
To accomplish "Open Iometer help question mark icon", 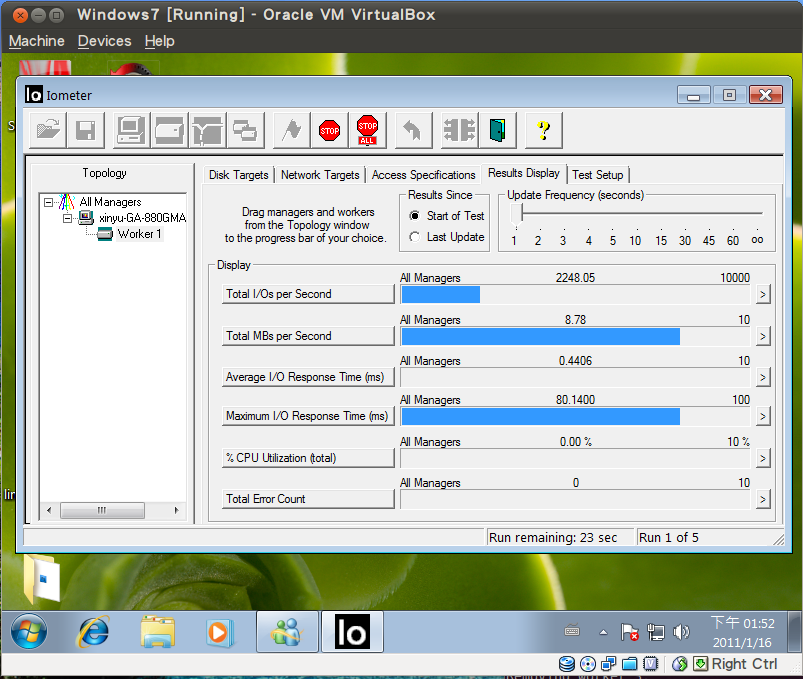I will 543,130.
